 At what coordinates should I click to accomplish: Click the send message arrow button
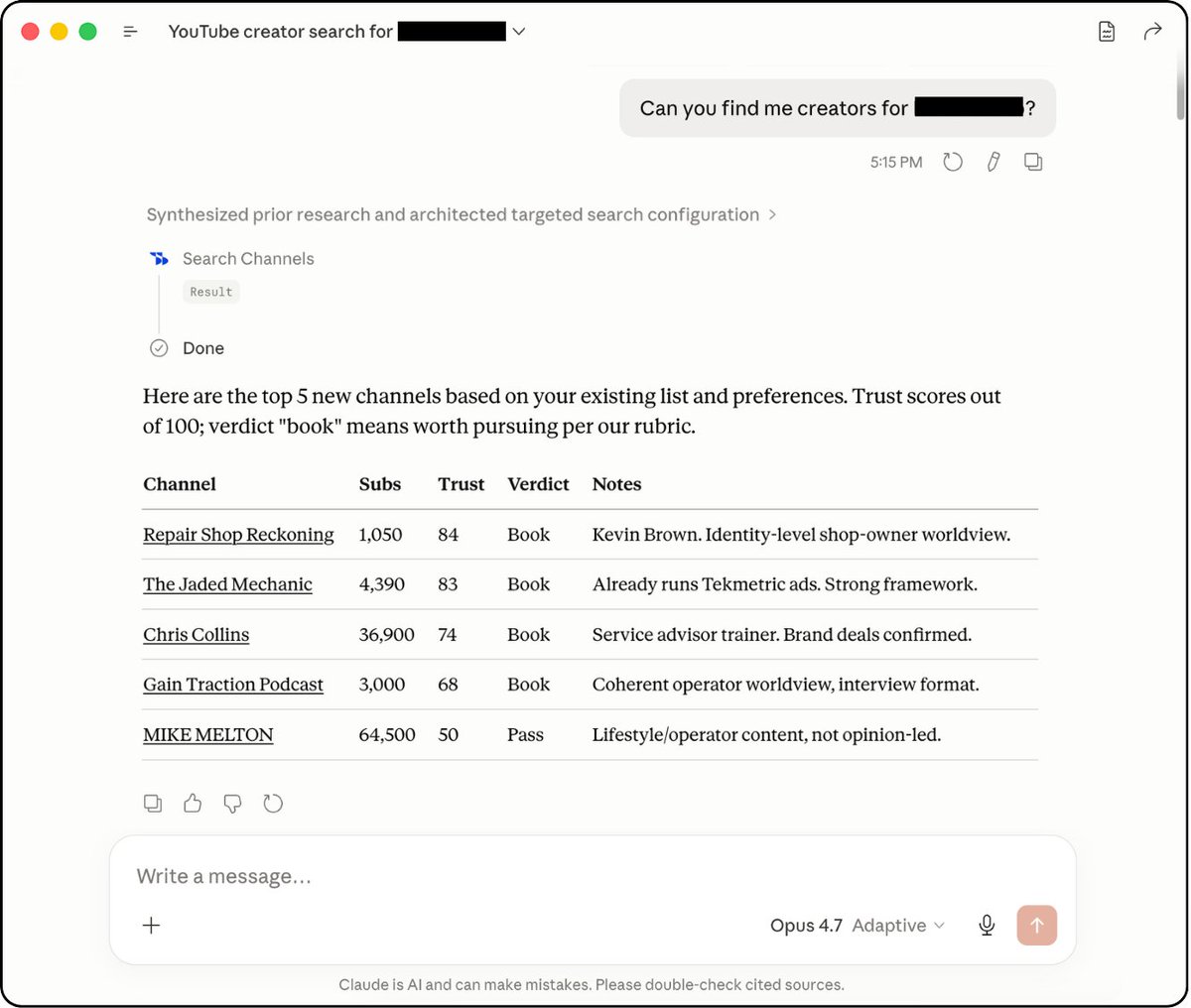pos(1037,926)
